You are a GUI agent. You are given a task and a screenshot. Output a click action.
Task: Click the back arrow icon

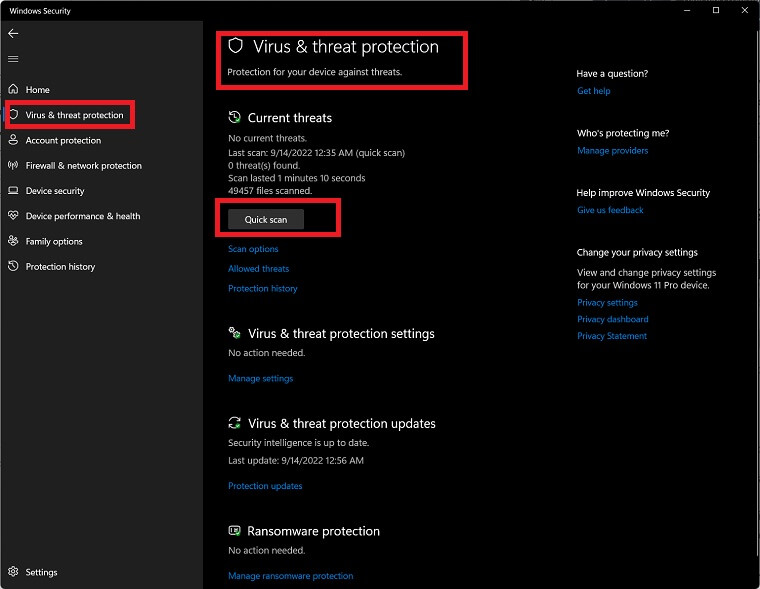[x=13, y=33]
